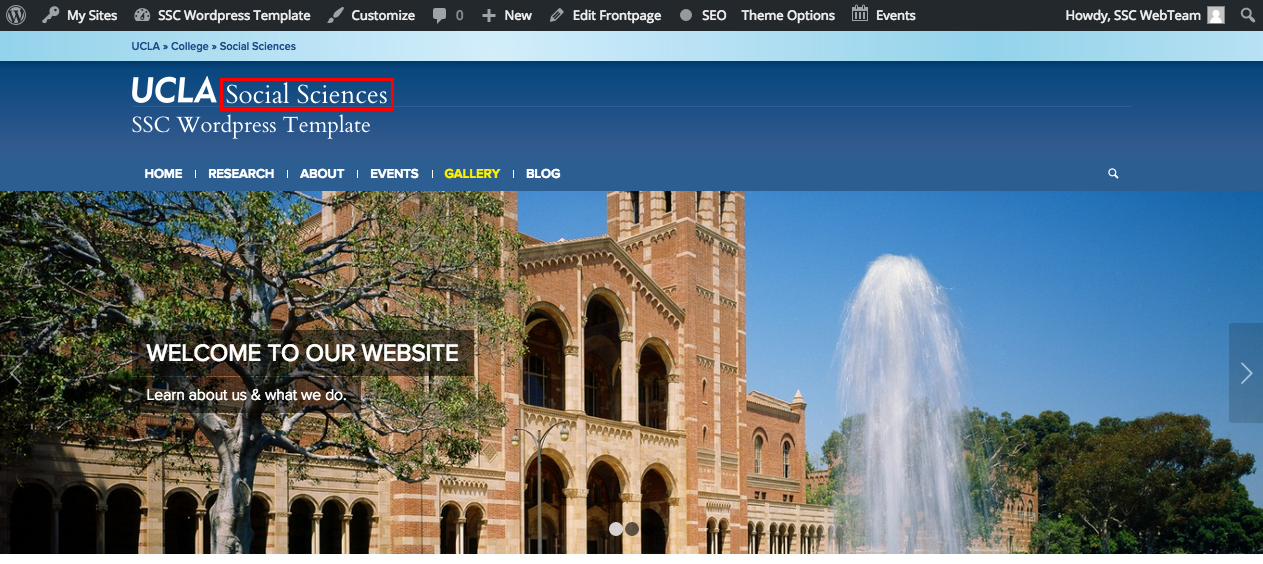Click 'Learn about us & what we do.' text
The height and width of the screenshot is (564, 1263).
[246, 395]
